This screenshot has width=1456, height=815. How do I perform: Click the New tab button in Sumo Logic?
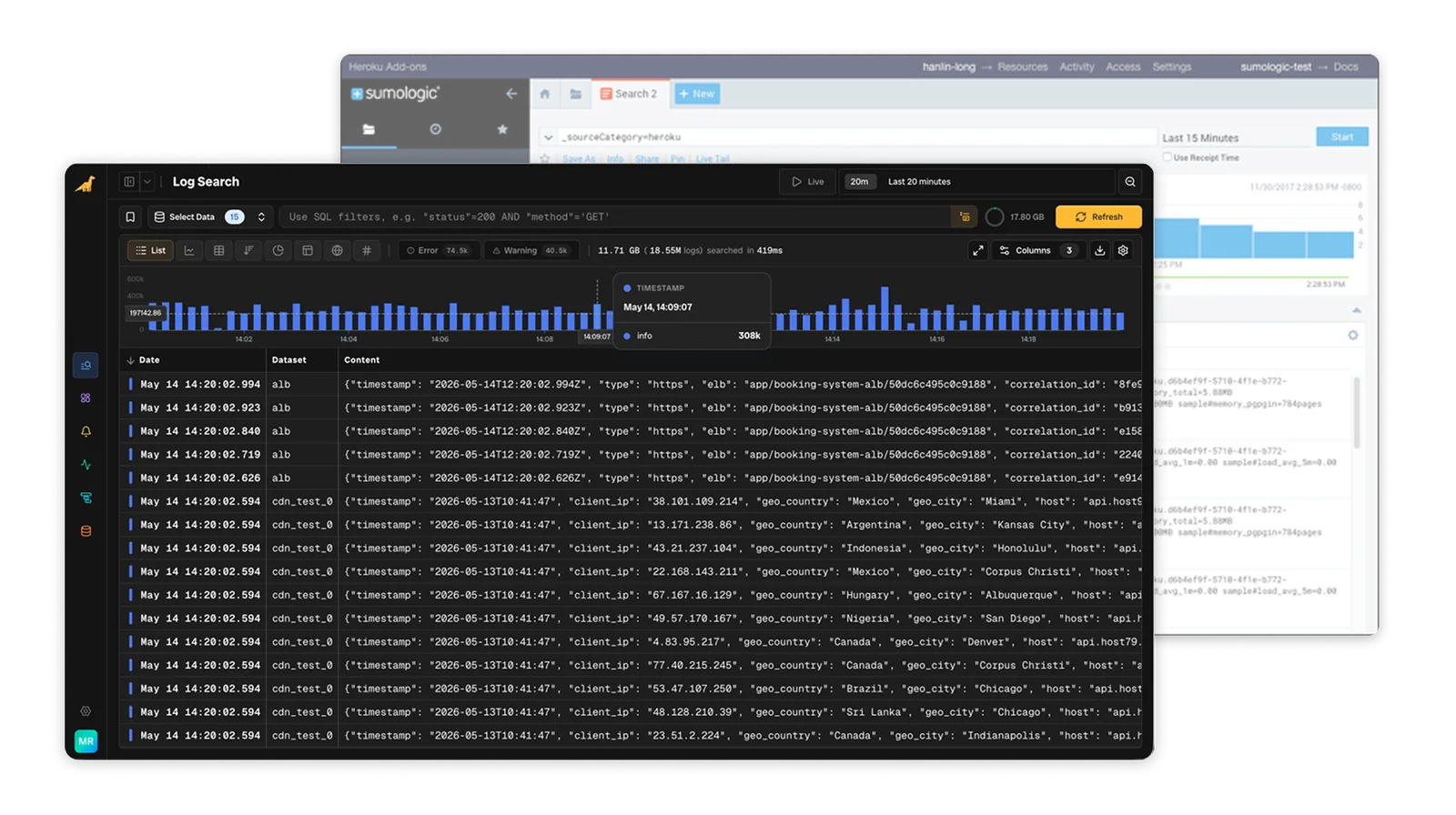coord(697,94)
